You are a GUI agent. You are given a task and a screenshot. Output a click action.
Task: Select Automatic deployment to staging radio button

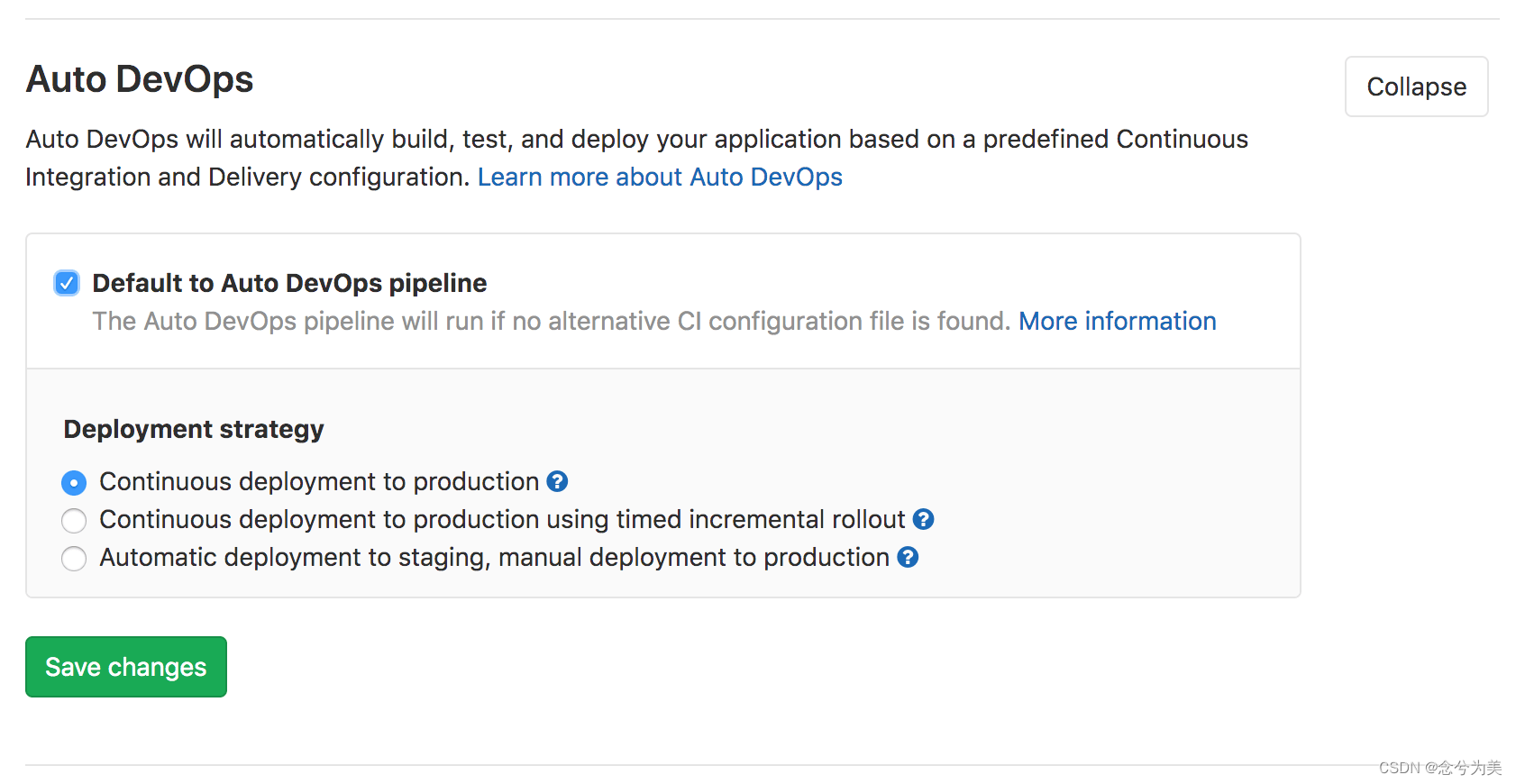74,559
